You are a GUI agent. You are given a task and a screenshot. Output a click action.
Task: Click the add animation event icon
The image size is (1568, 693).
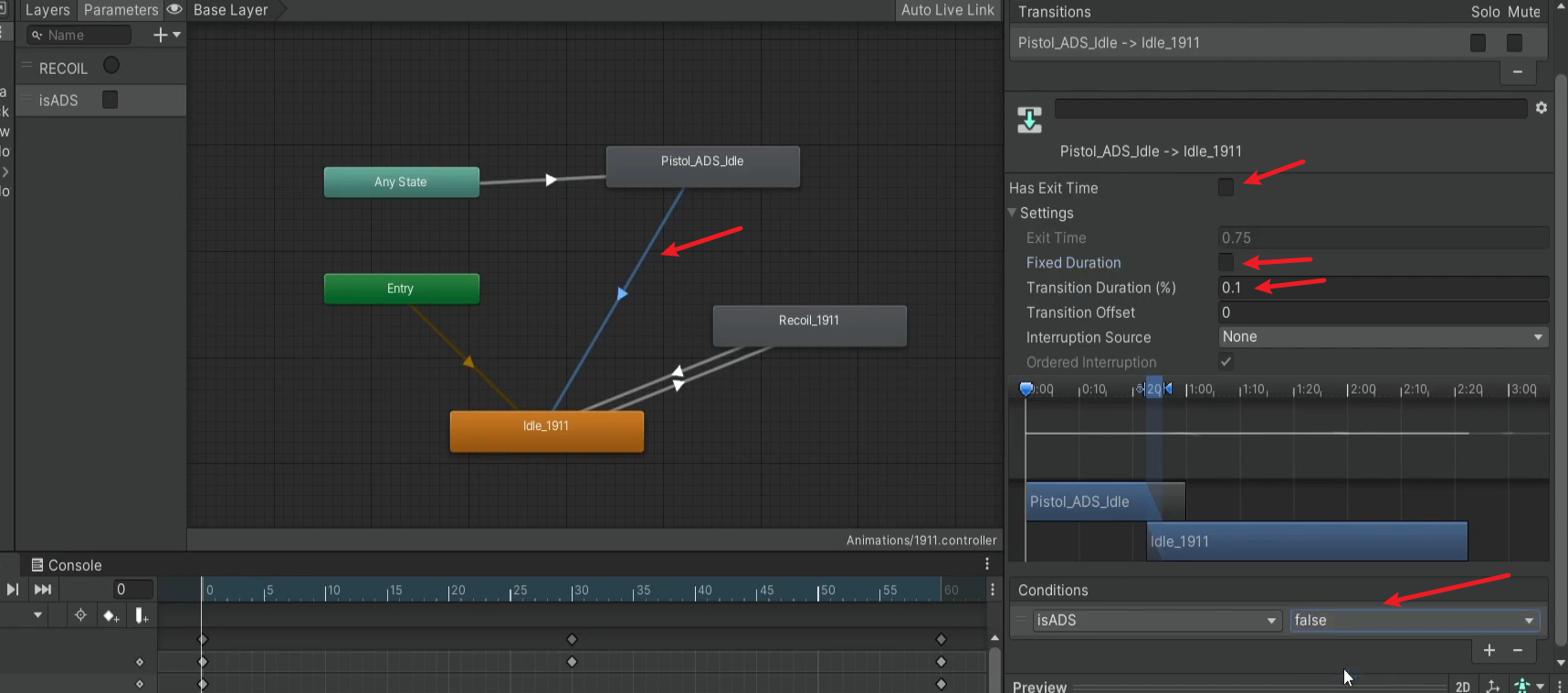pos(142,616)
